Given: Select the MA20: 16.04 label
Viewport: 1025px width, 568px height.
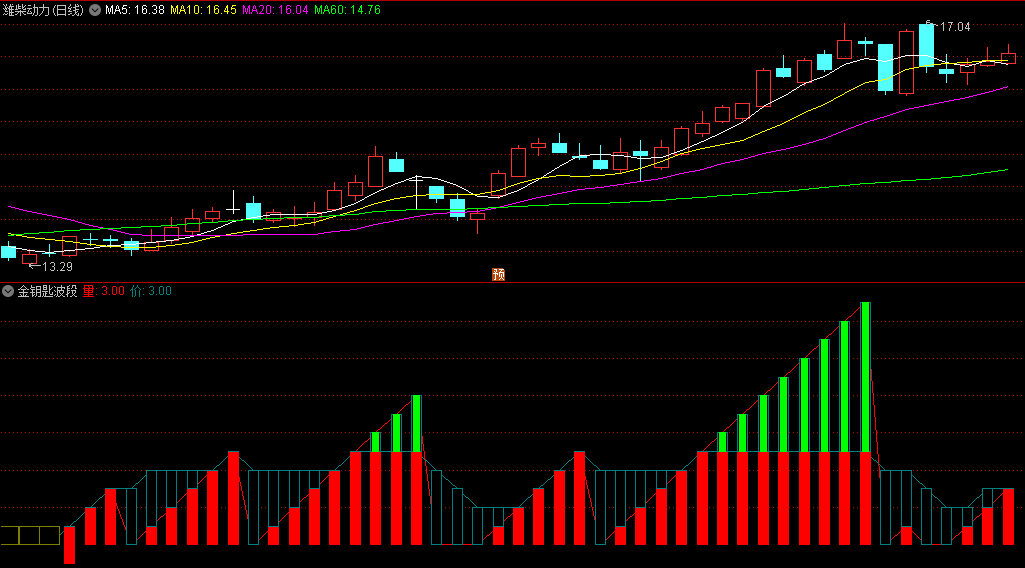Looking at the screenshot, I should coord(275,10).
